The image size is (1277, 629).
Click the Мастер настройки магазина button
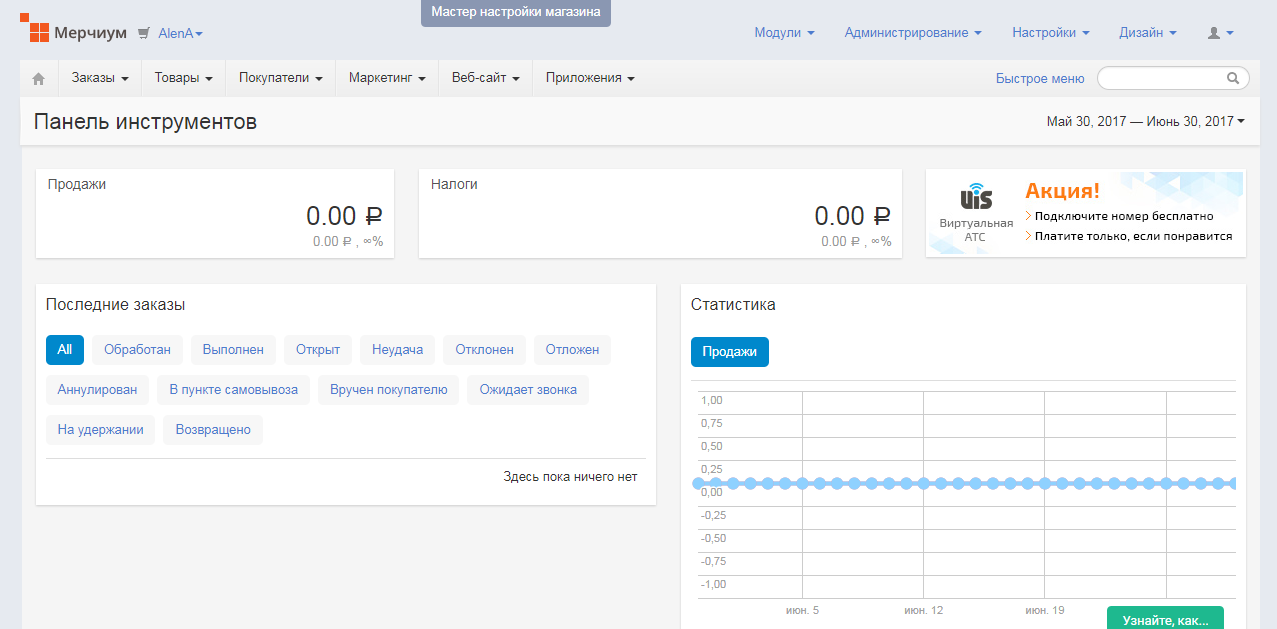(516, 13)
